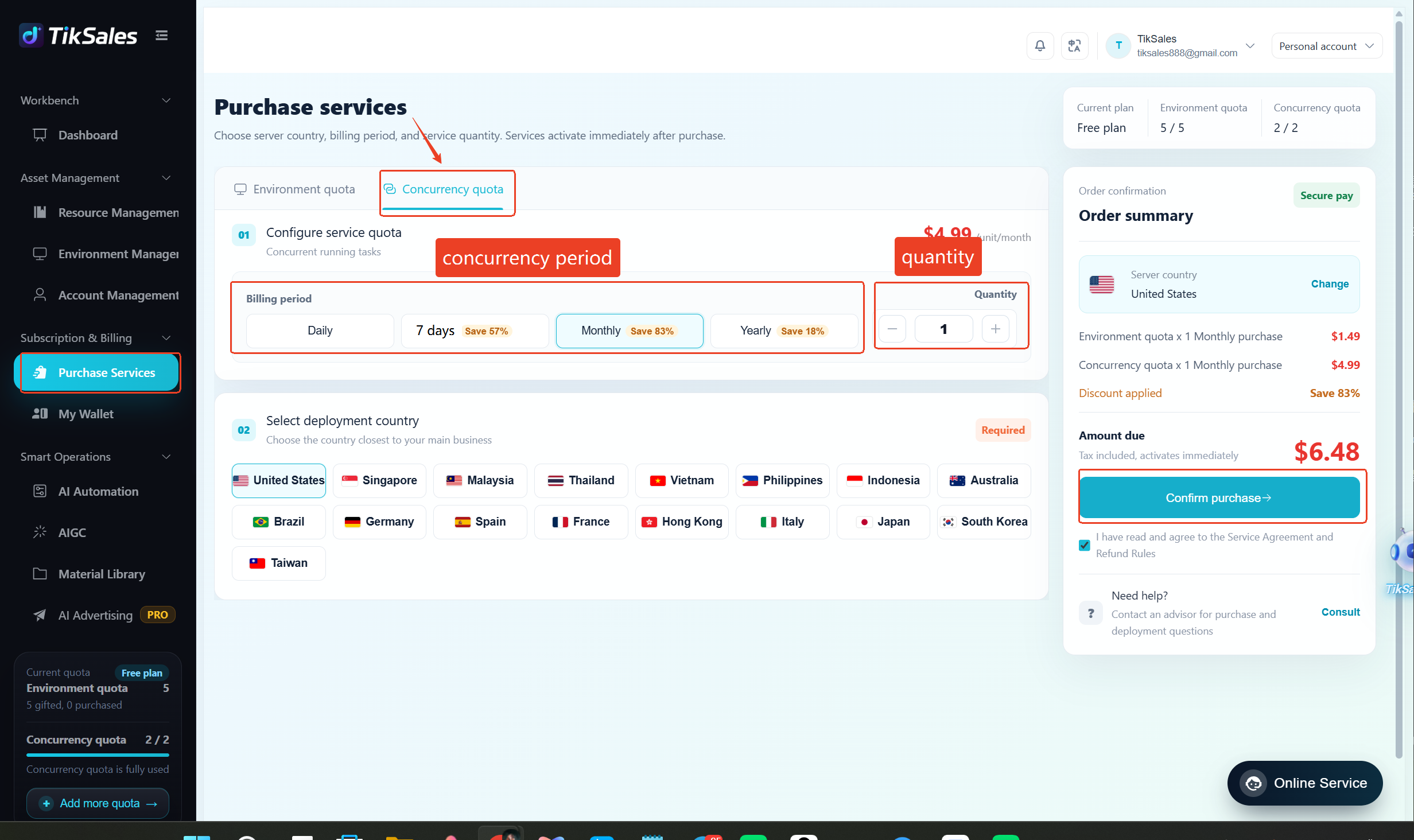Click the Concurrency quota progress bar

coord(98,755)
